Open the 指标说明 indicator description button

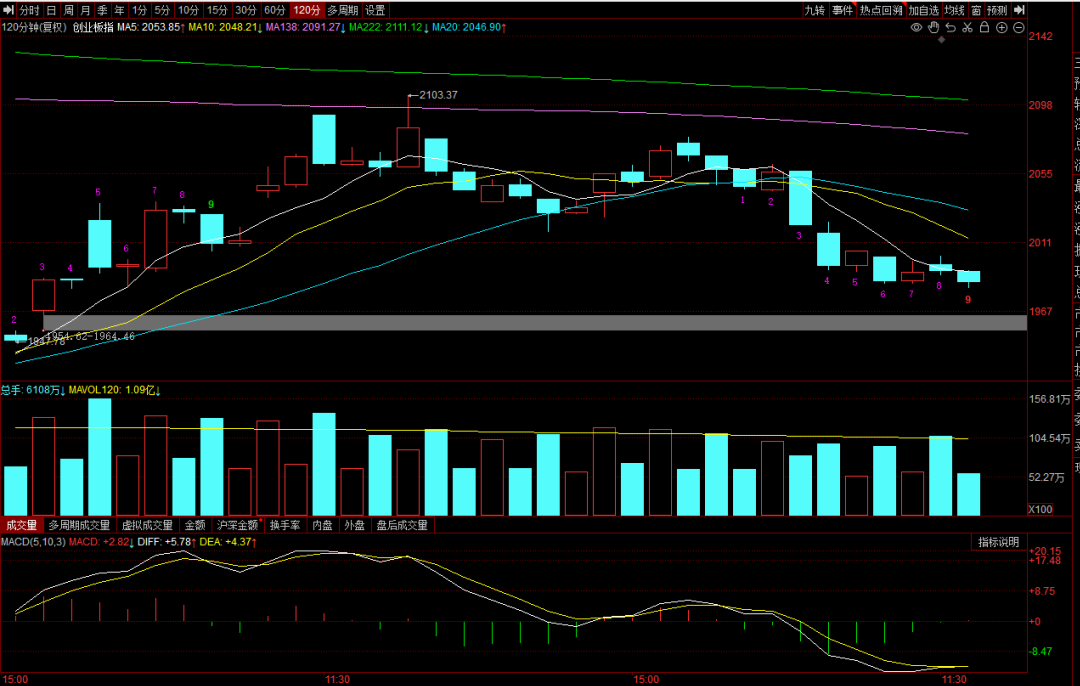pos(999,542)
